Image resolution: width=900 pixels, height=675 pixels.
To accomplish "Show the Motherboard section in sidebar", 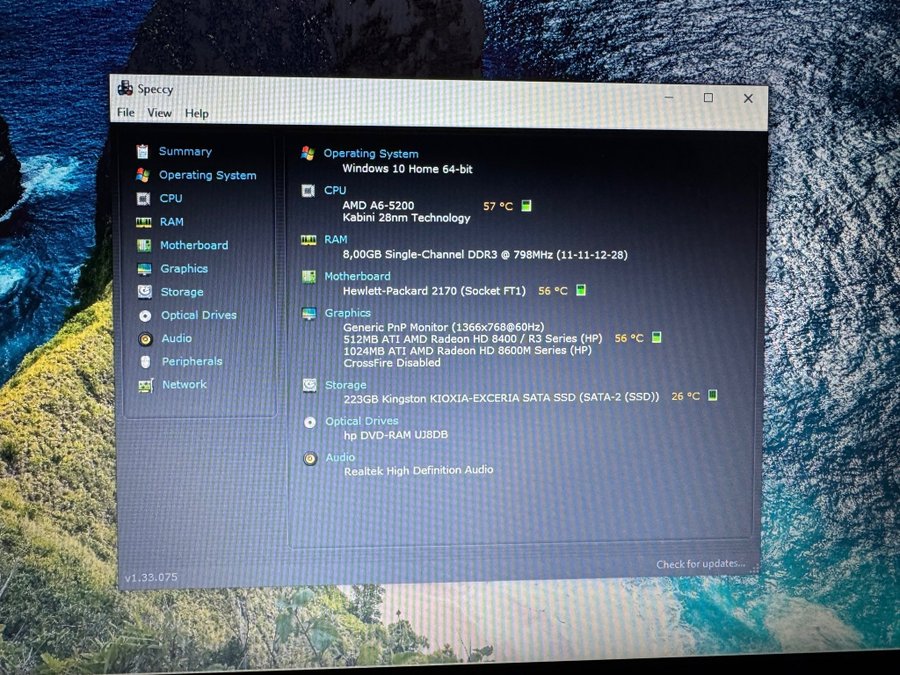I will click(x=194, y=245).
